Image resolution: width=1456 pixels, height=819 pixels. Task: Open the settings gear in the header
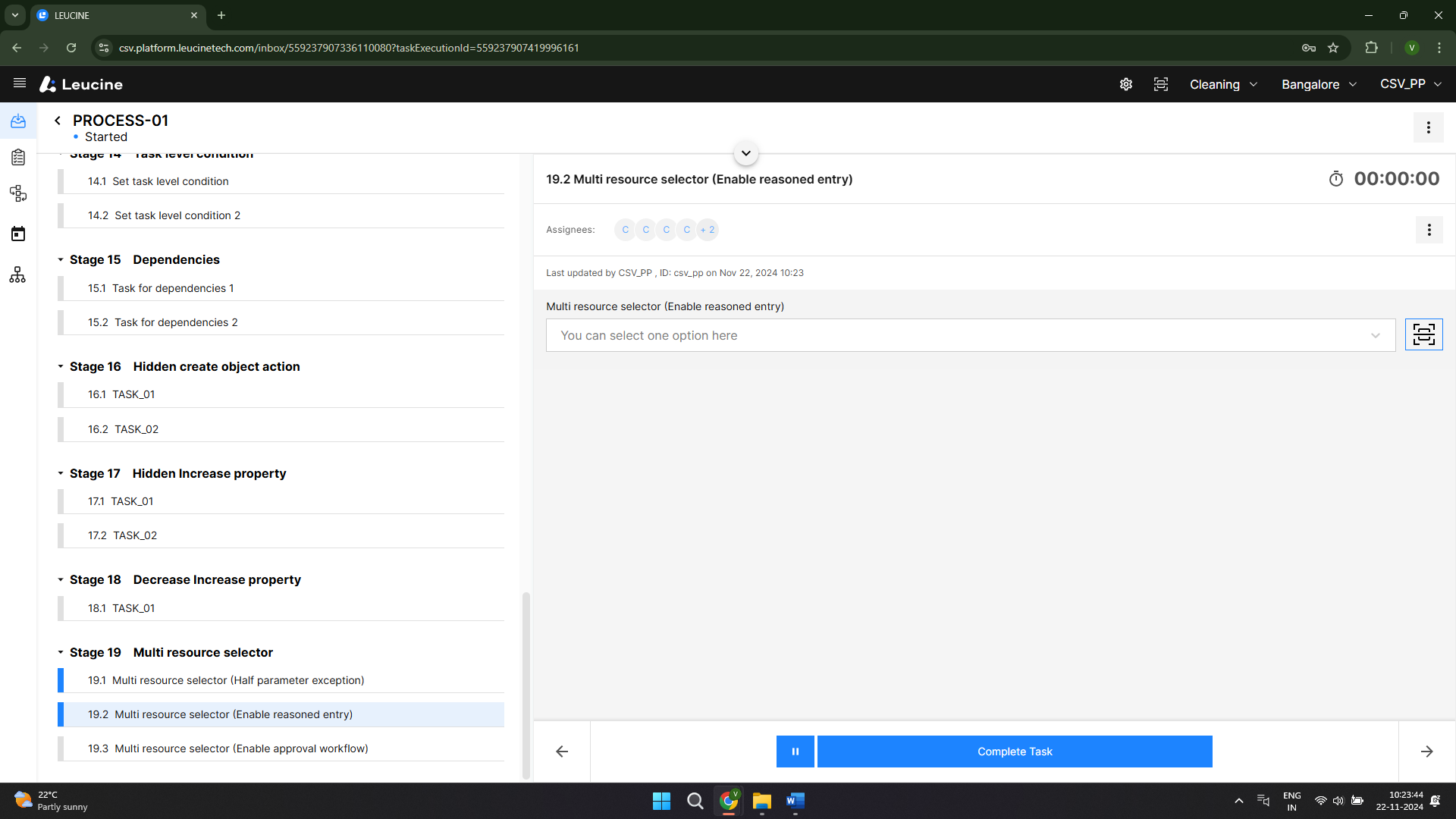(x=1125, y=84)
